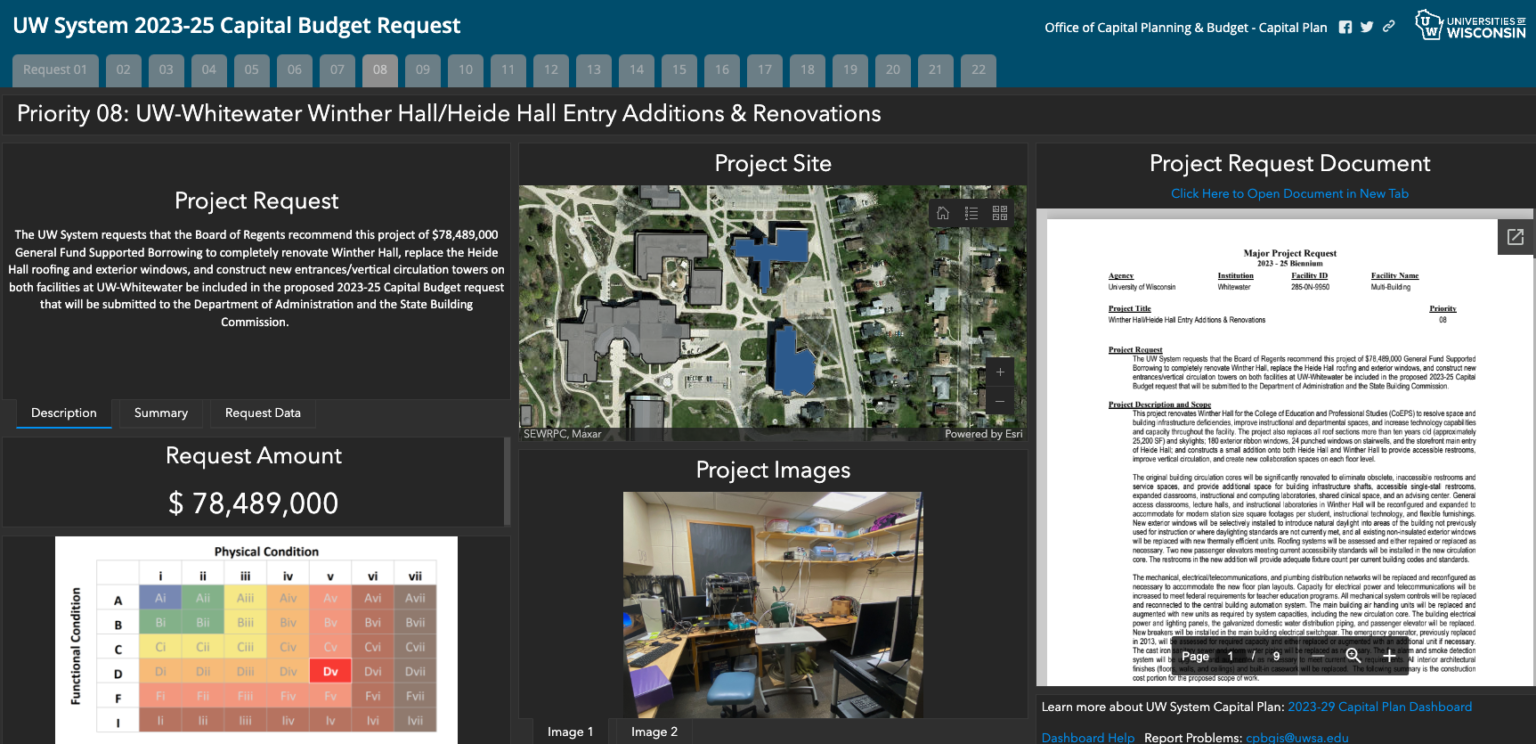Open the 2023-29 Capital Plan Dashboard link
This screenshot has height=744, width=1536.
pyautogui.click(x=1380, y=707)
